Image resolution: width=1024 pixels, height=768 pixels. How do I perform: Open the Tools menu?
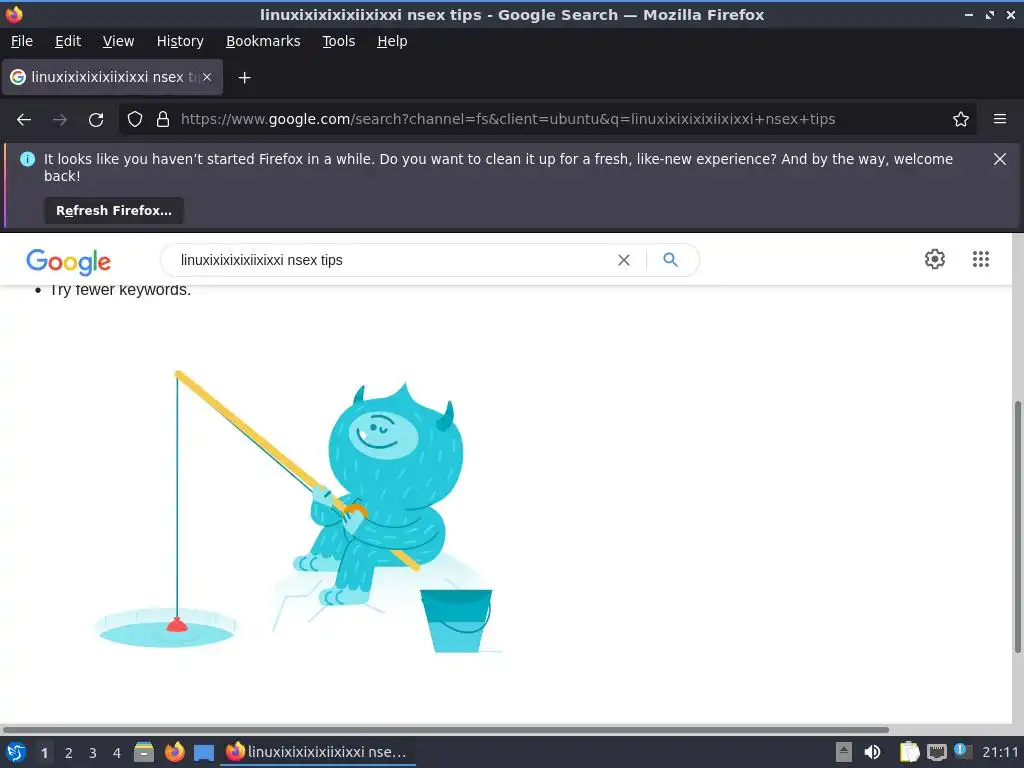coord(338,41)
